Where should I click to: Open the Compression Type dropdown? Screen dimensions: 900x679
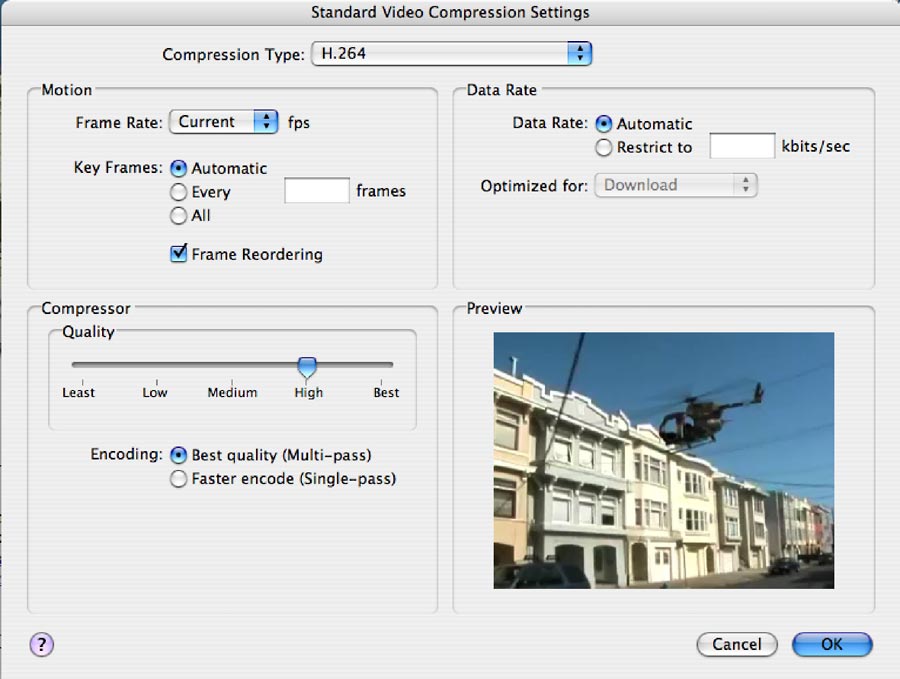click(451, 54)
